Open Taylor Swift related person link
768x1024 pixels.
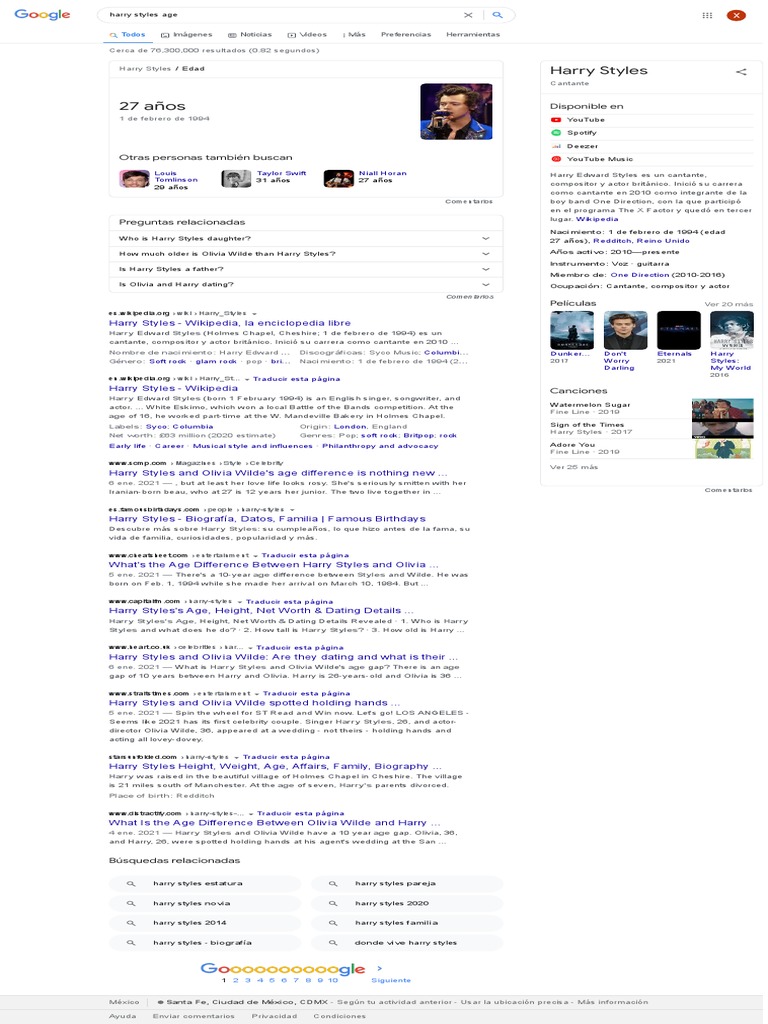pyautogui.click(x=281, y=173)
